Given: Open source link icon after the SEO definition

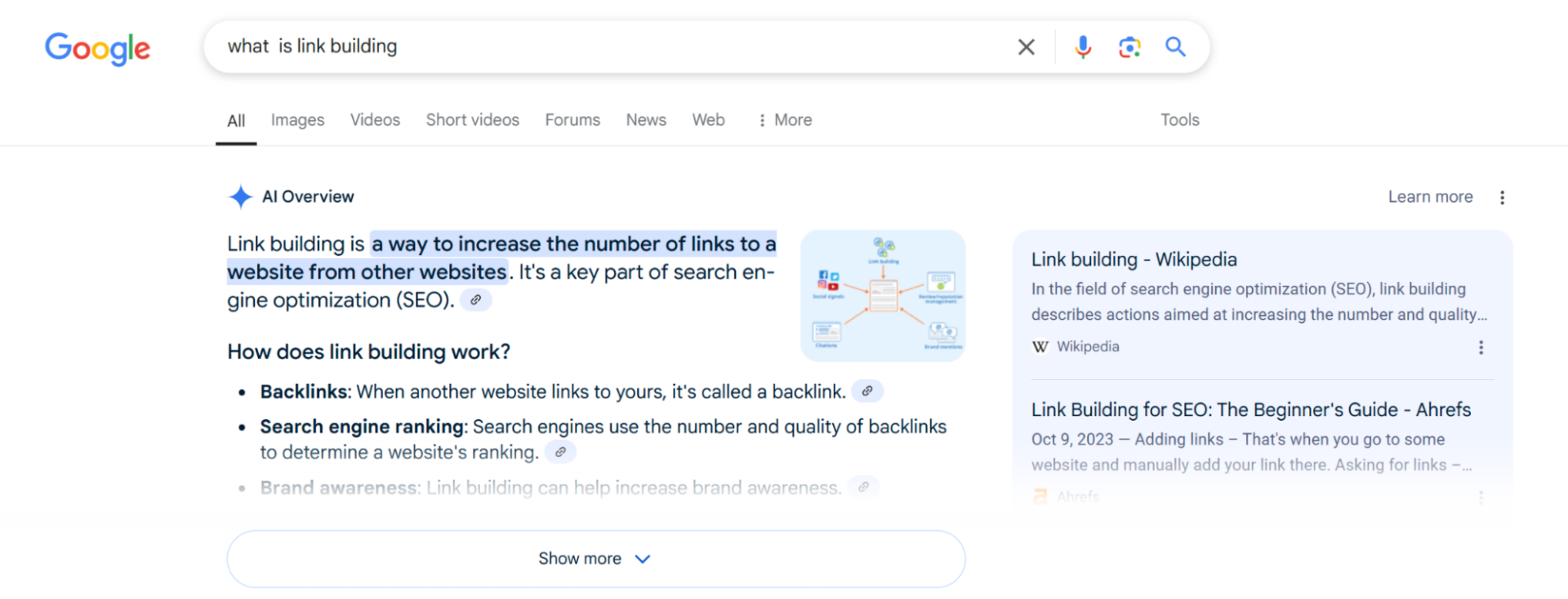Looking at the screenshot, I should coord(475,300).
